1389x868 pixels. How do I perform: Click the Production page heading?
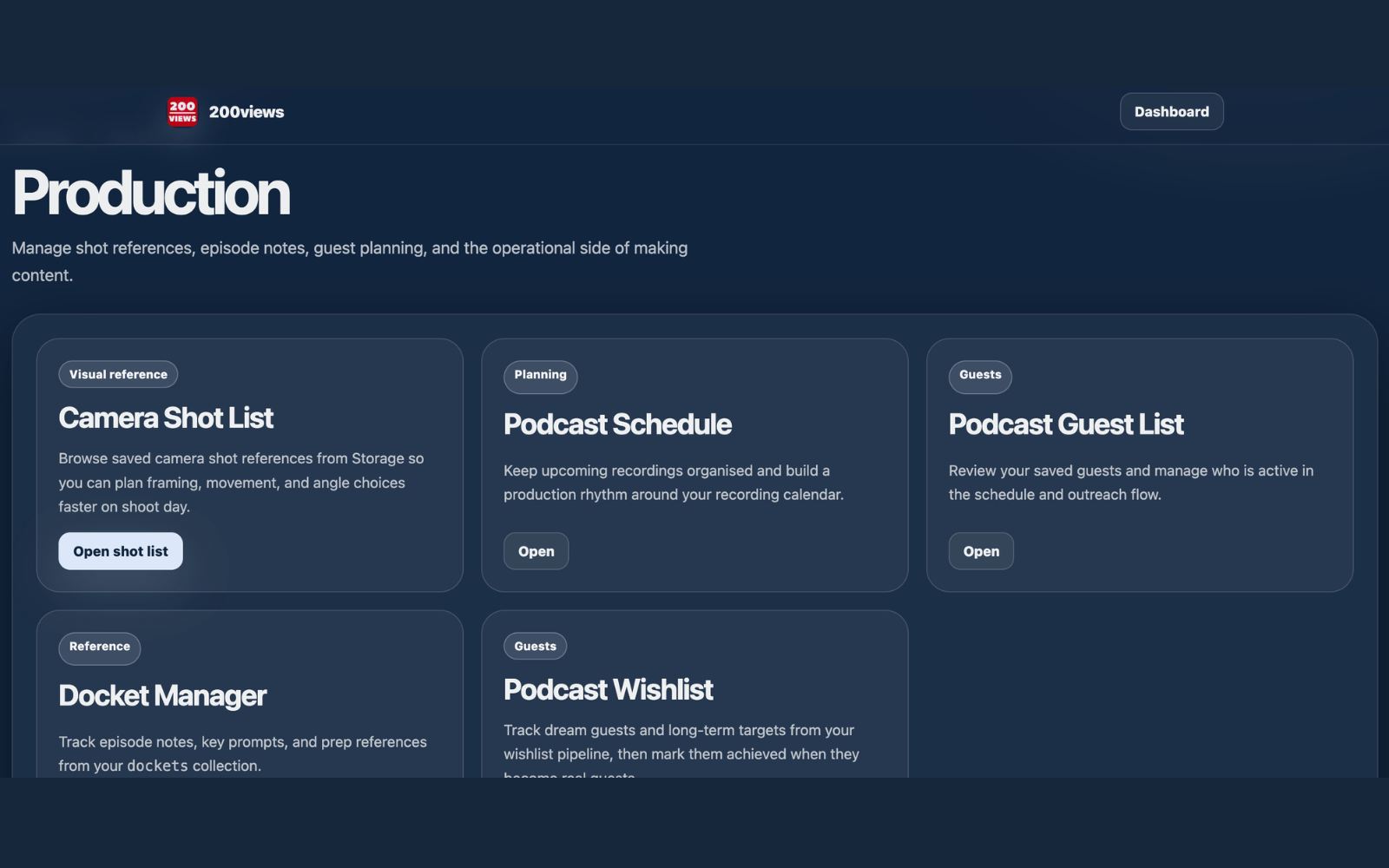151,193
